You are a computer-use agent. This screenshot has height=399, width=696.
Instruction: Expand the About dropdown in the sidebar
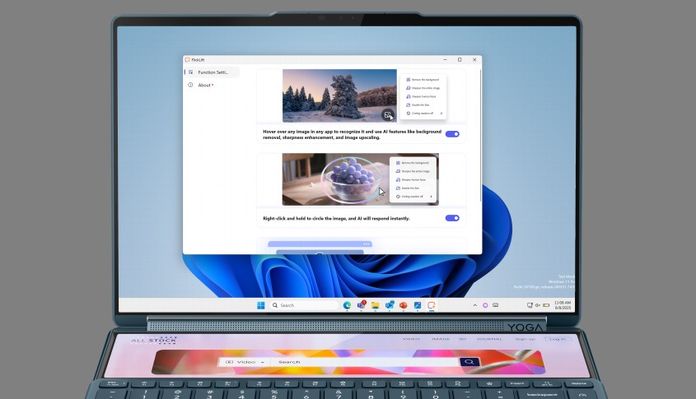tap(206, 85)
